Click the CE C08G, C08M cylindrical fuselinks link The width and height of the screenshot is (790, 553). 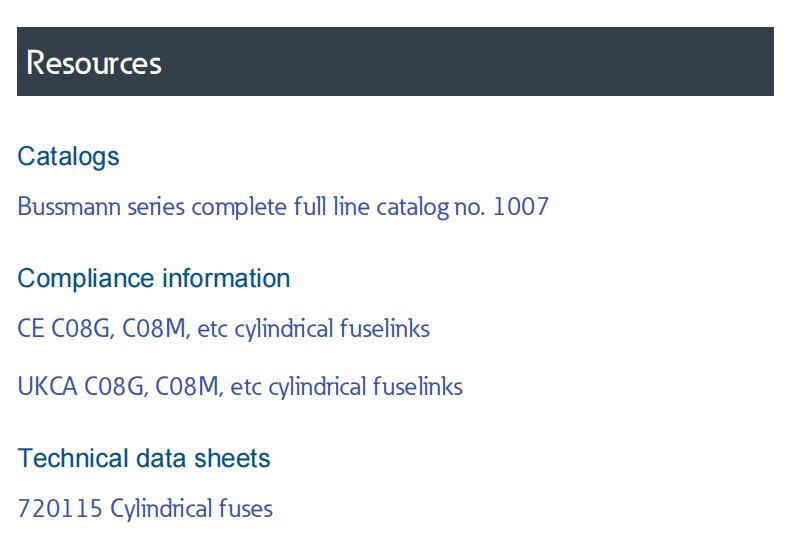pyautogui.click(x=223, y=329)
